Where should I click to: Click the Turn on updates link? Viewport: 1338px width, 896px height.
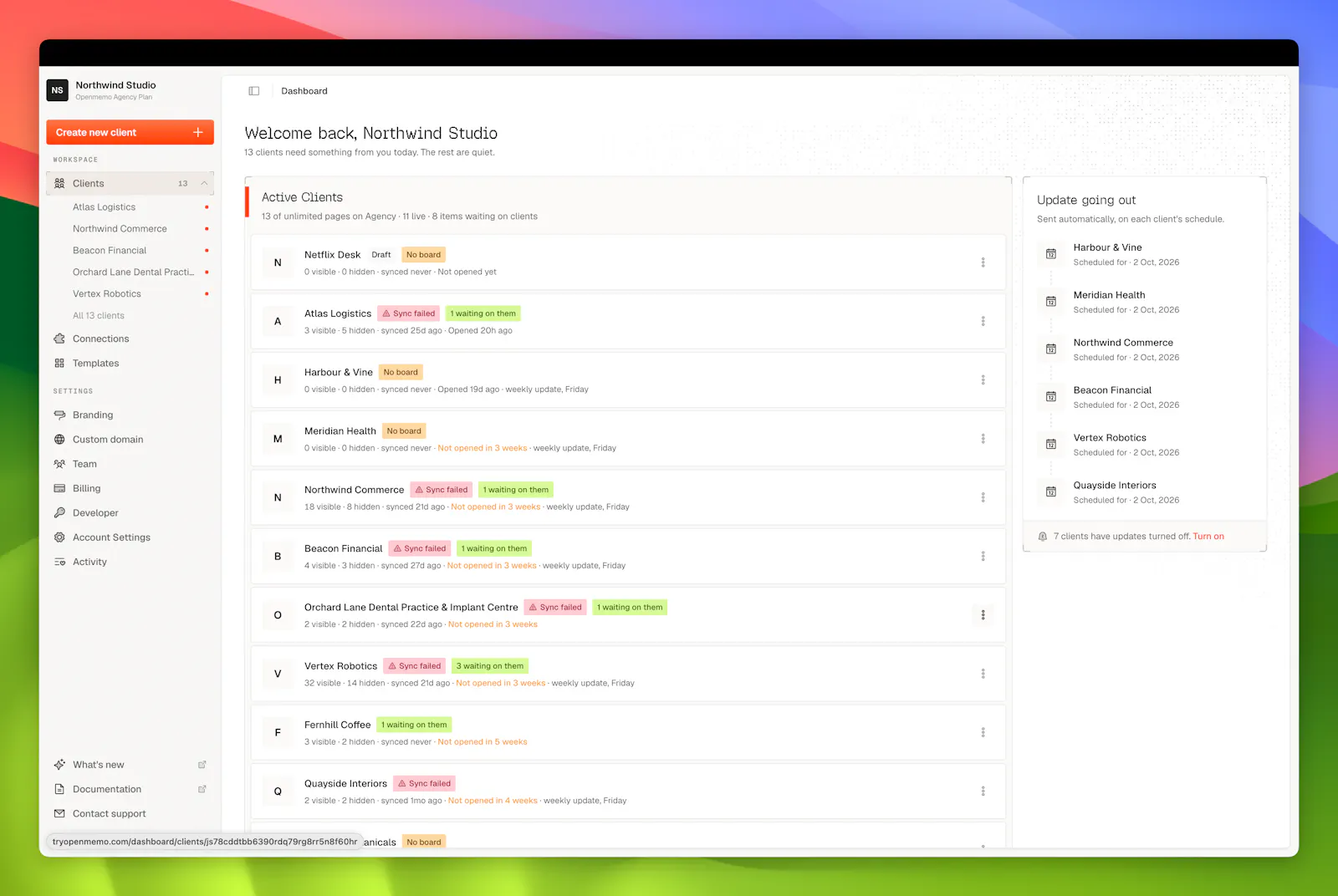(x=1208, y=537)
